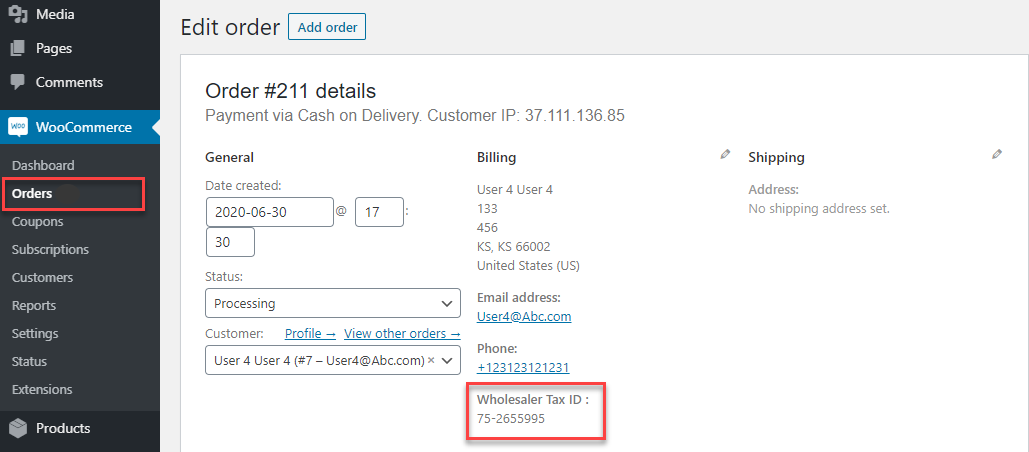Click the Products box icon

[x=18, y=428]
